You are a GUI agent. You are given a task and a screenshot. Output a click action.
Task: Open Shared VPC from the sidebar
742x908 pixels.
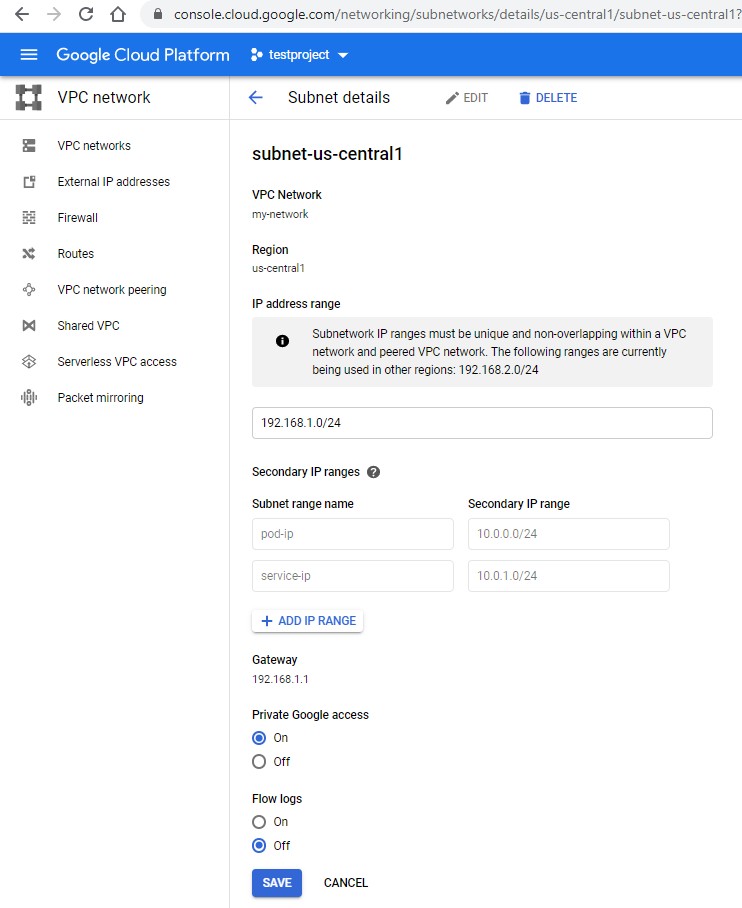(x=88, y=325)
